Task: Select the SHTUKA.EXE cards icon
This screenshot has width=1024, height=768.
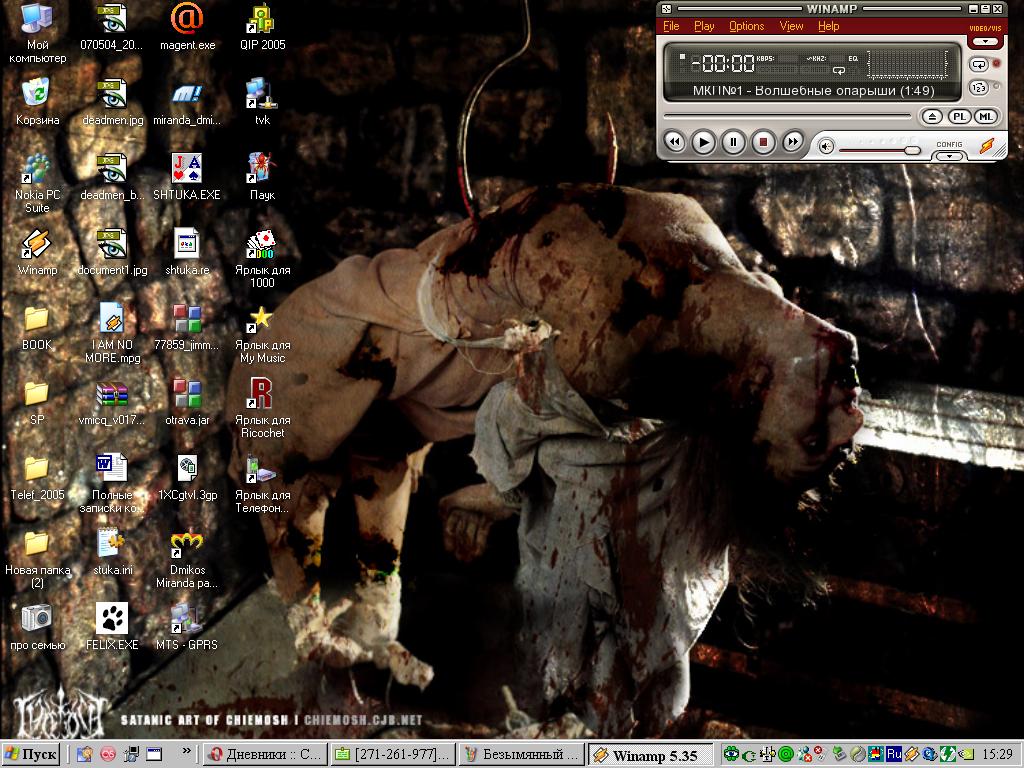Action: pos(187,177)
